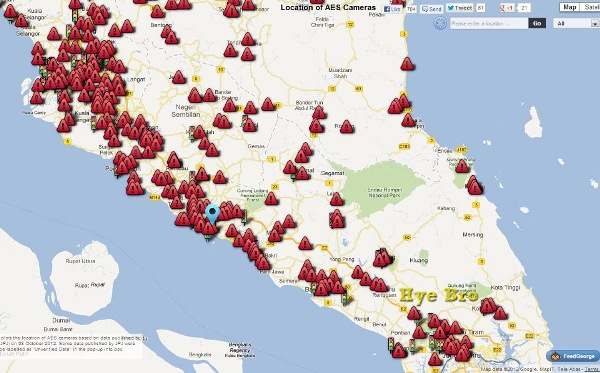This screenshot has width=600, height=373.
Task: Click the camera marker near Kota Tinggi
Action: [500, 314]
